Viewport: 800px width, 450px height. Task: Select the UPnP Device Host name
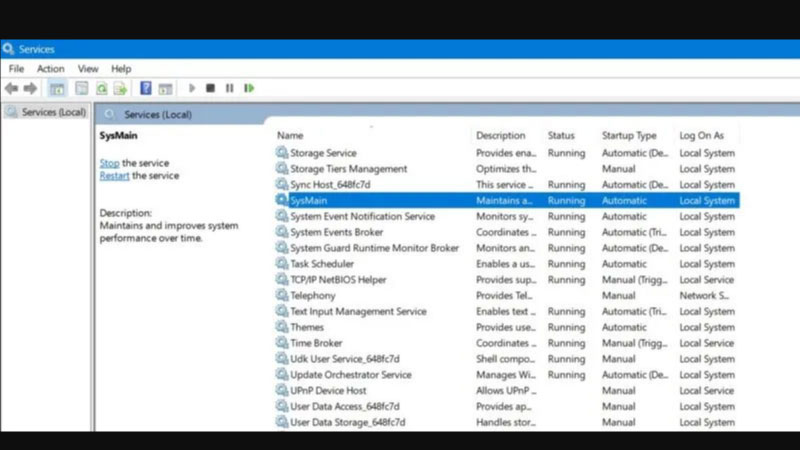coord(328,390)
